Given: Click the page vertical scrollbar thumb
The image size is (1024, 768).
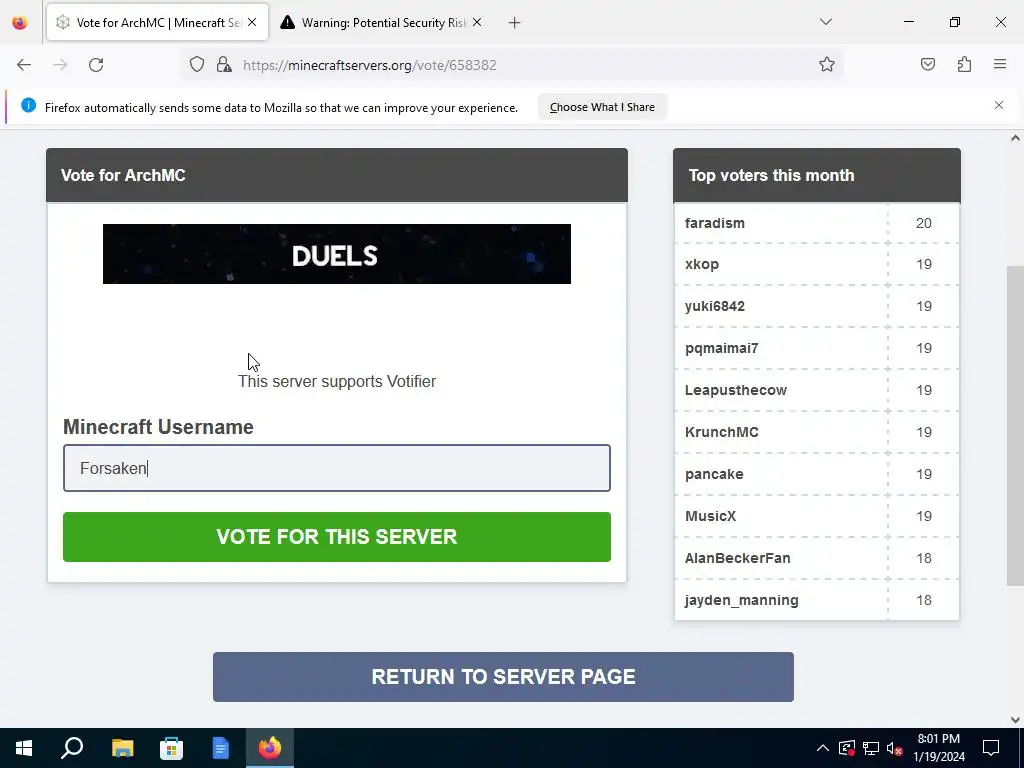Looking at the screenshot, I should point(1015,426).
